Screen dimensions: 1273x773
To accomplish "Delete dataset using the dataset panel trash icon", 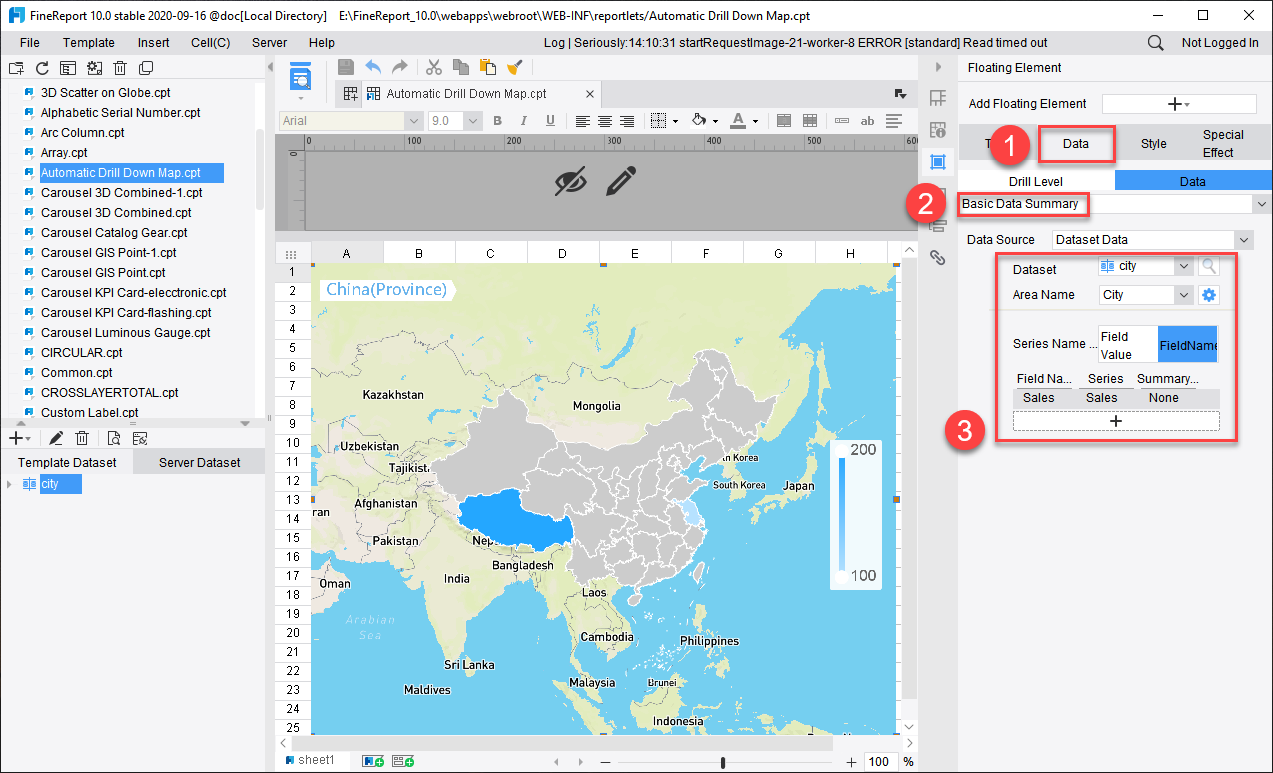I will (x=83, y=438).
